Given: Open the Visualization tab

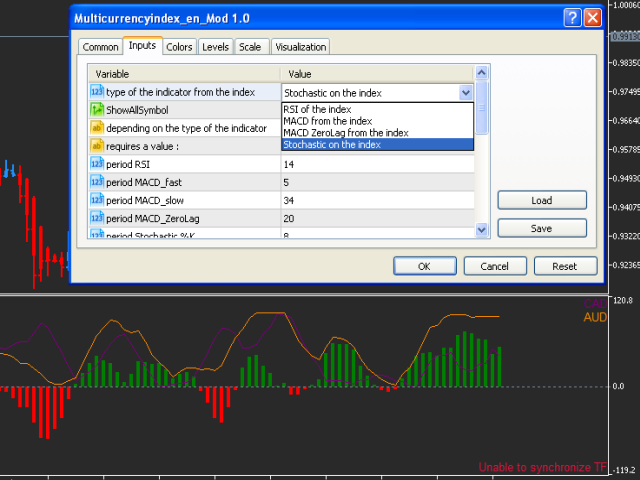Looking at the screenshot, I should coord(300,47).
